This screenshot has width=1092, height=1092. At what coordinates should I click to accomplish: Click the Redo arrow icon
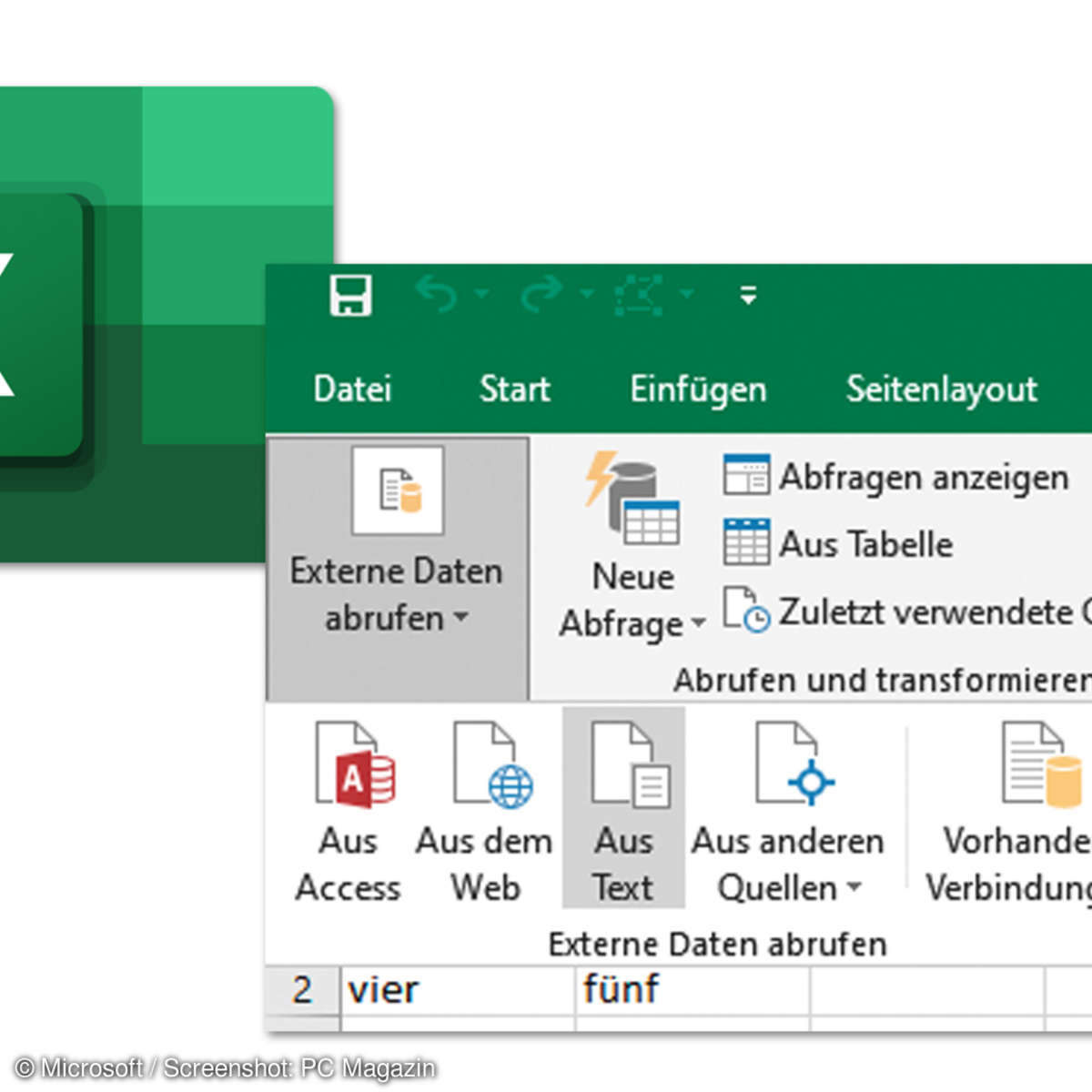542,295
